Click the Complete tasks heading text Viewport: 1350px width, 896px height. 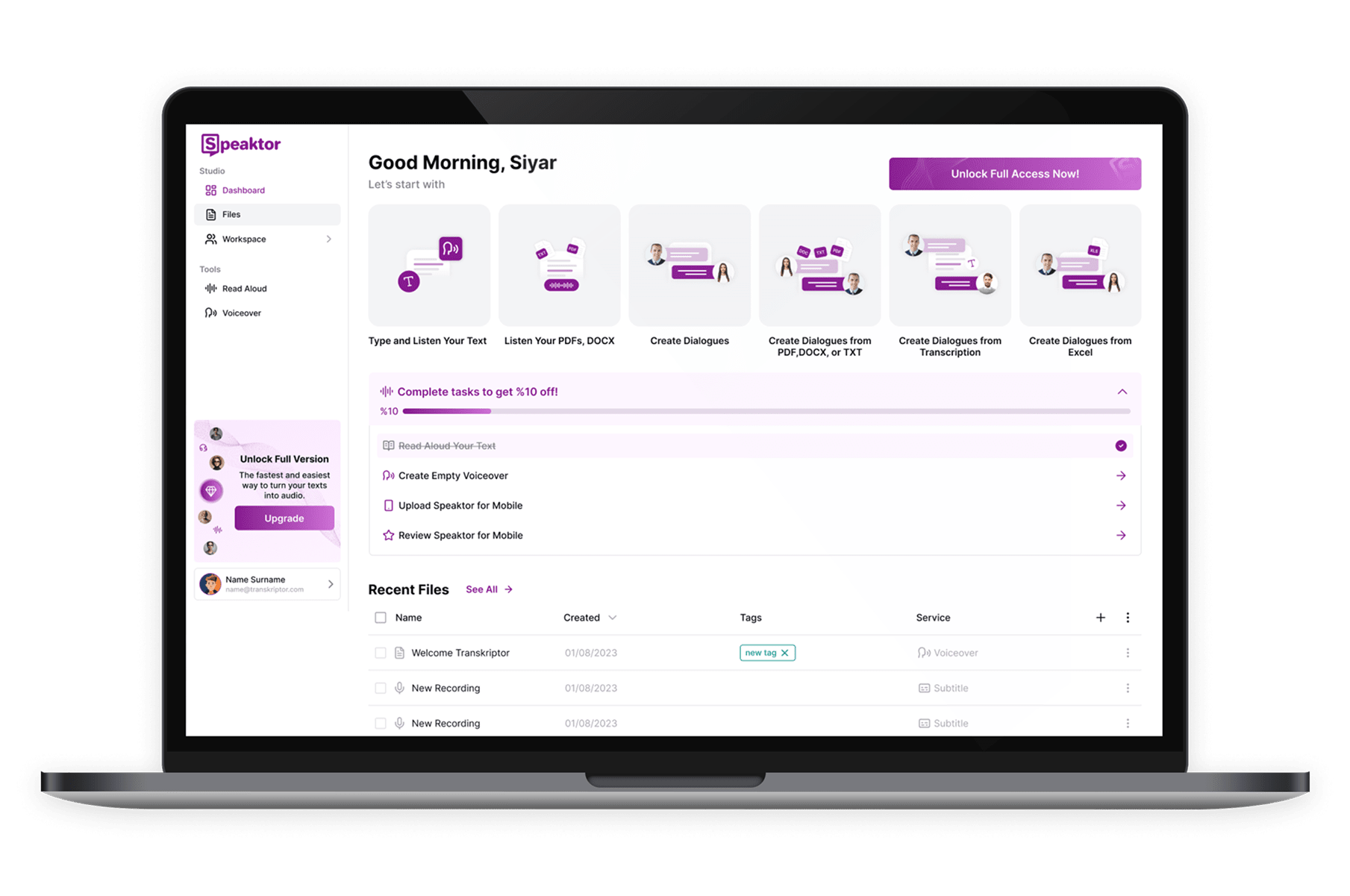point(478,392)
